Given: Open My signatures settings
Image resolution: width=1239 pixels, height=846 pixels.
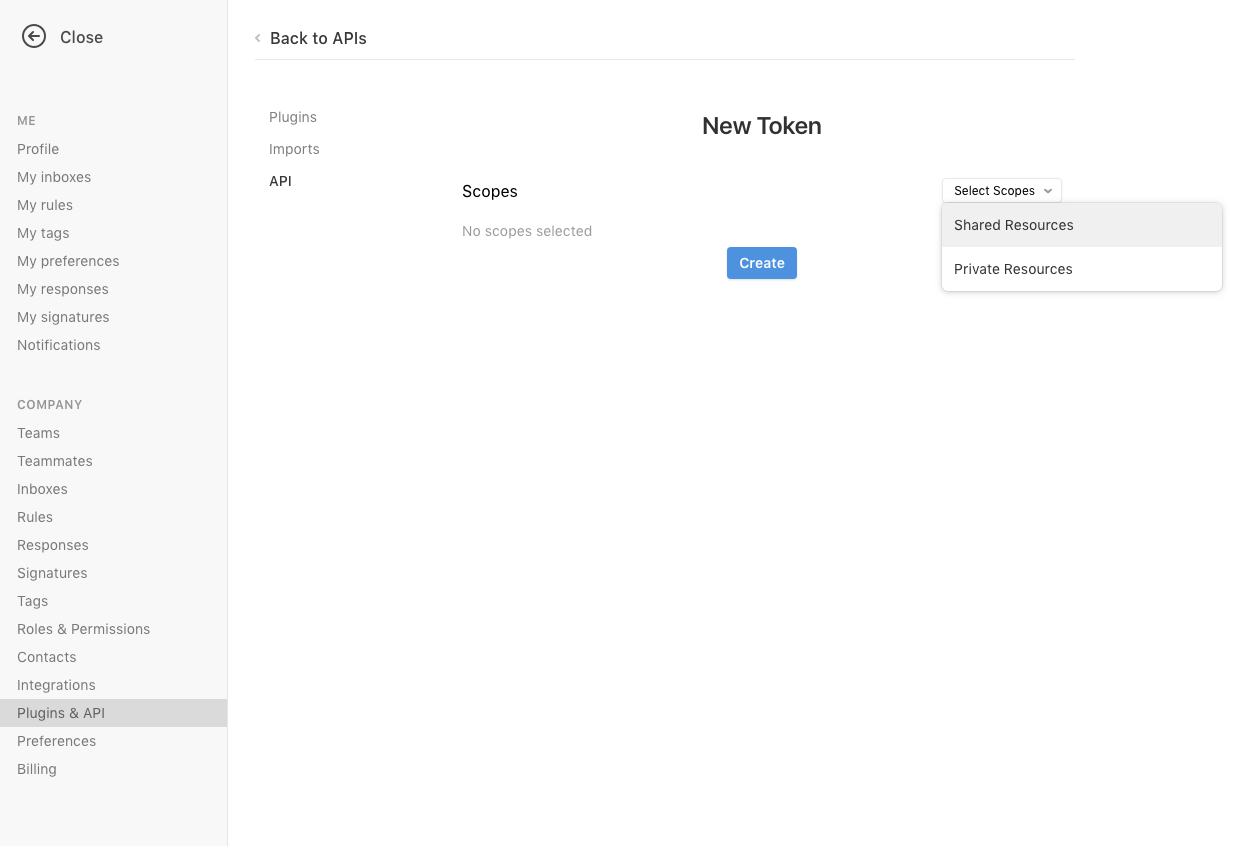Looking at the screenshot, I should [63, 316].
